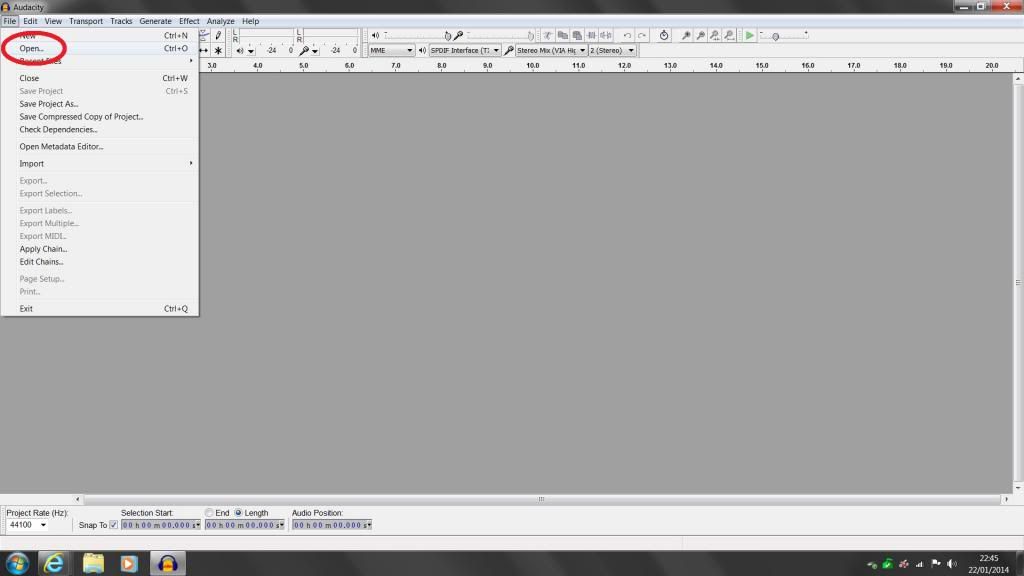Select the Length radio button

(x=238, y=513)
